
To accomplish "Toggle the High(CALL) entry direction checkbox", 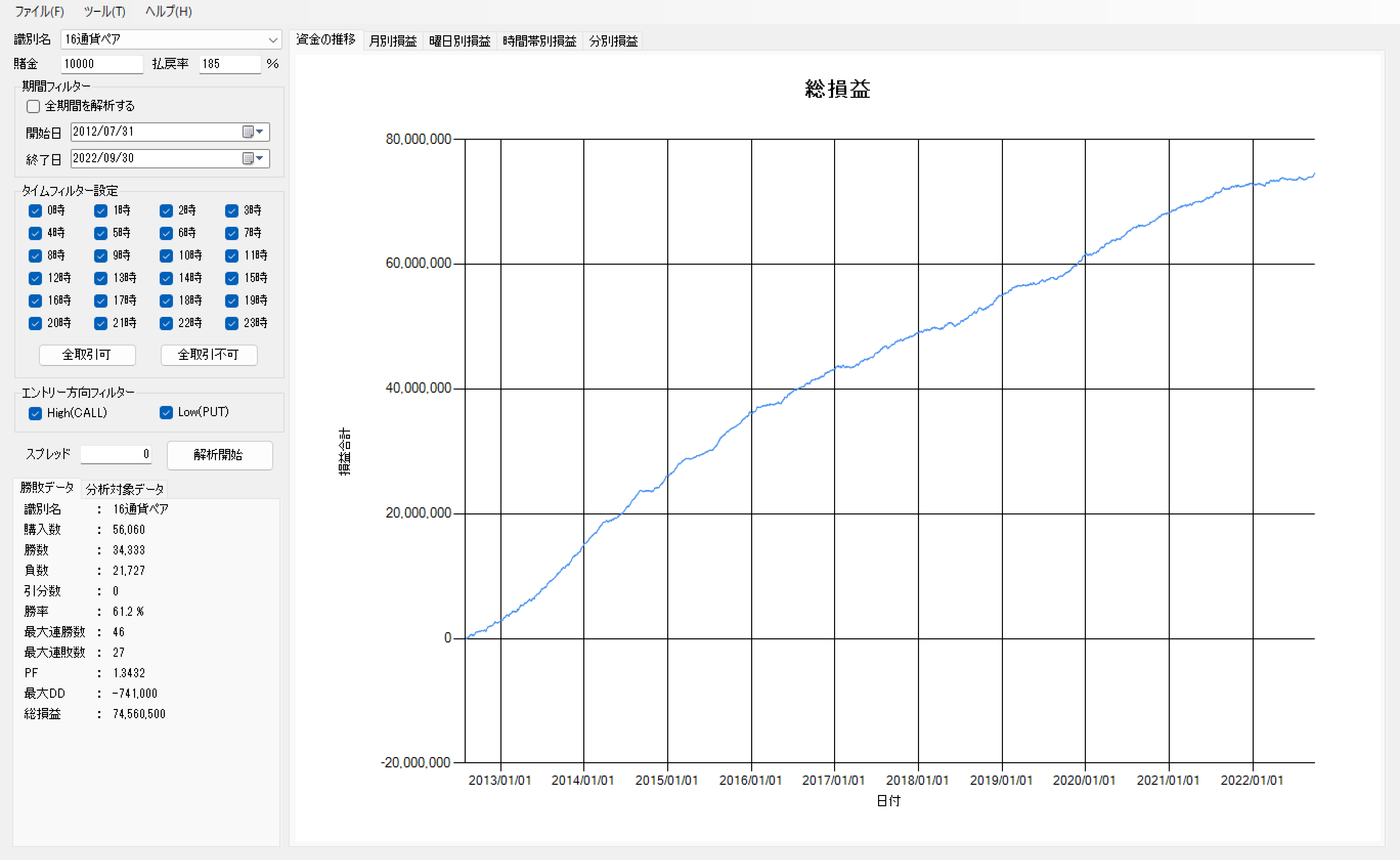I will point(35,414).
